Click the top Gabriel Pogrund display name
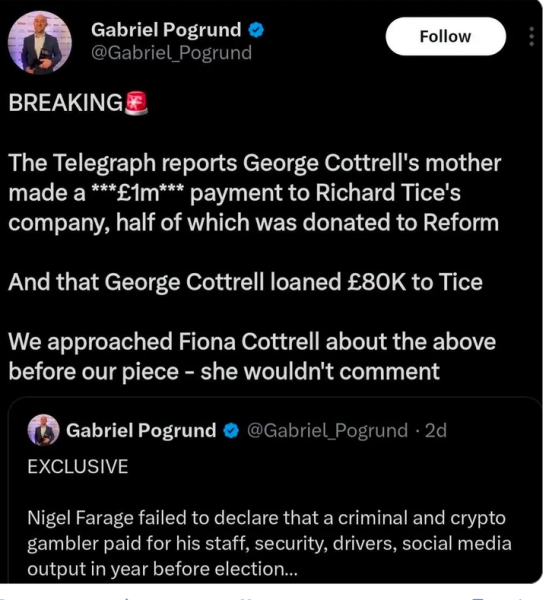The height and width of the screenshot is (600, 549). pos(166,30)
